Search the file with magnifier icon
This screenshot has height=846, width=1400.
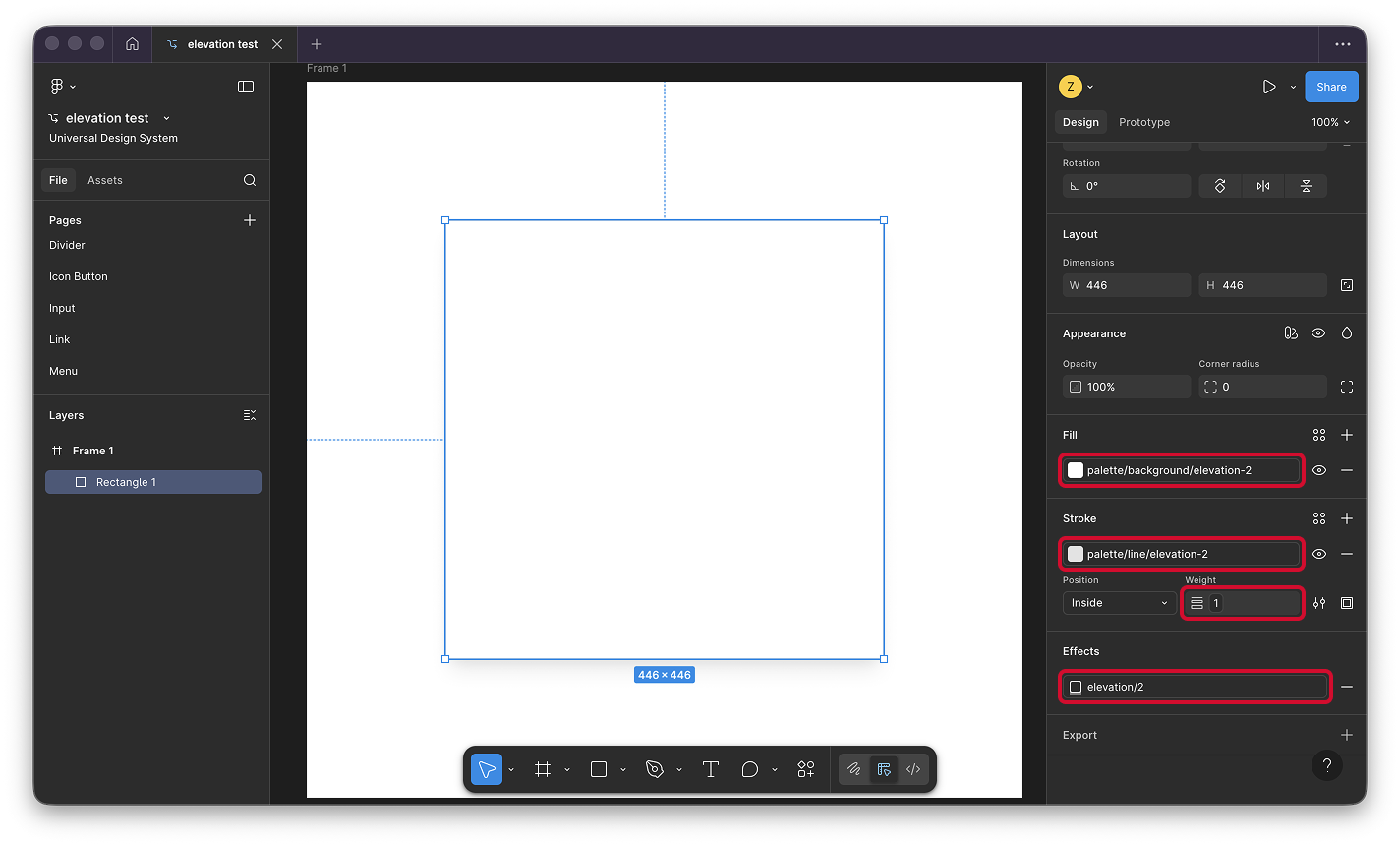pyautogui.click(x=250, y=180)
